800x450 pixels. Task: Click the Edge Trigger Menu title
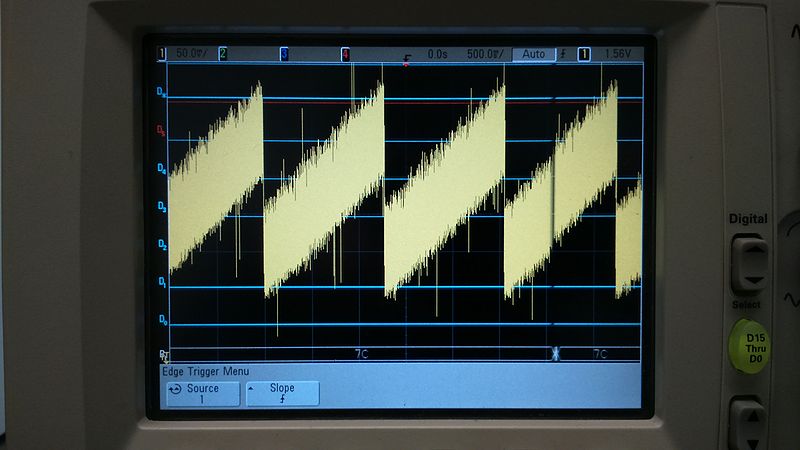(205, 371)
